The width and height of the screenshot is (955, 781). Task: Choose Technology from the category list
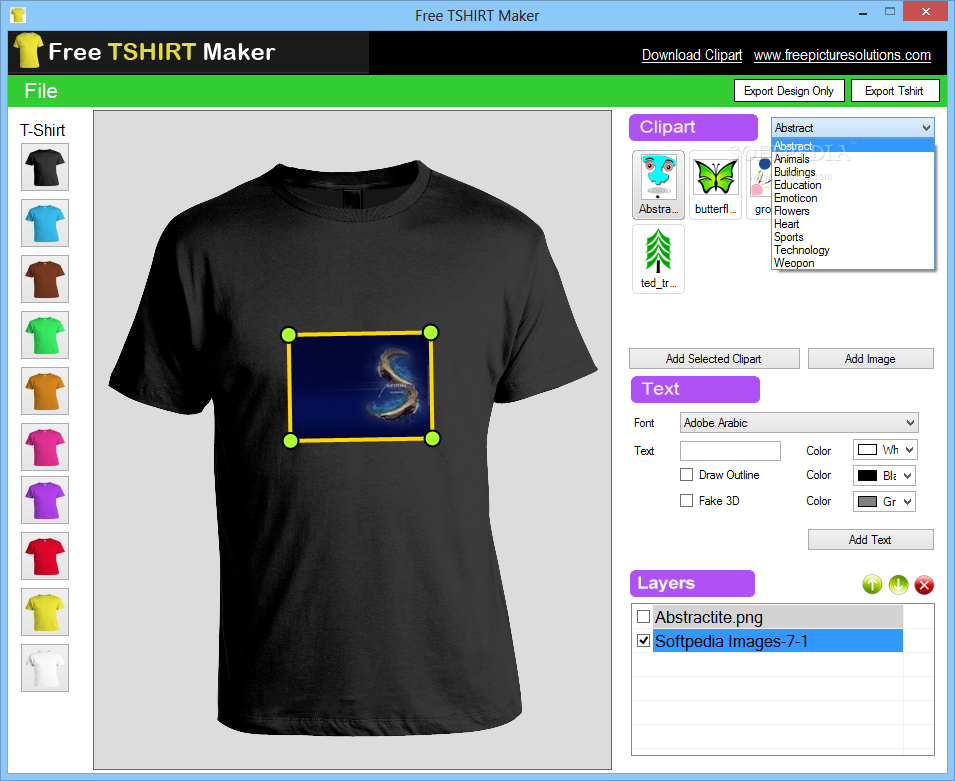point(853,250)
